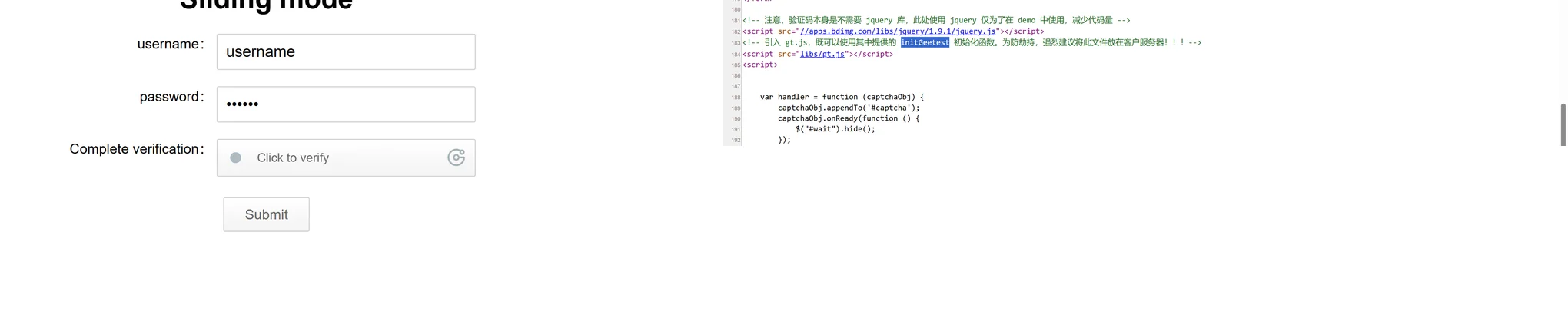Click the captchaObj.onReady(function () { line

click(849, 118)
